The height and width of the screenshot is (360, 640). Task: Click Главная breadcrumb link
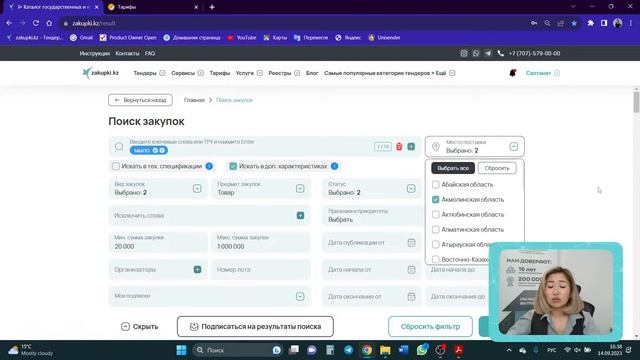point(194,100)
